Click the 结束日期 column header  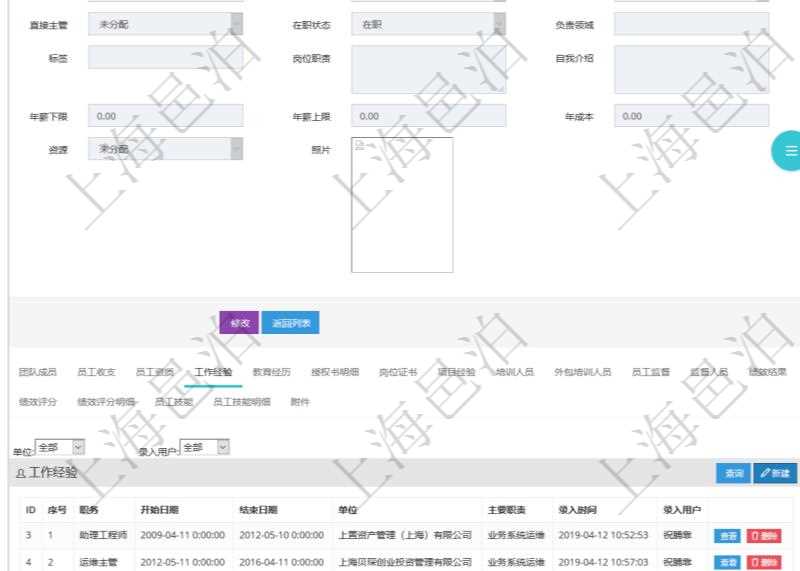[x=258, y=509]
